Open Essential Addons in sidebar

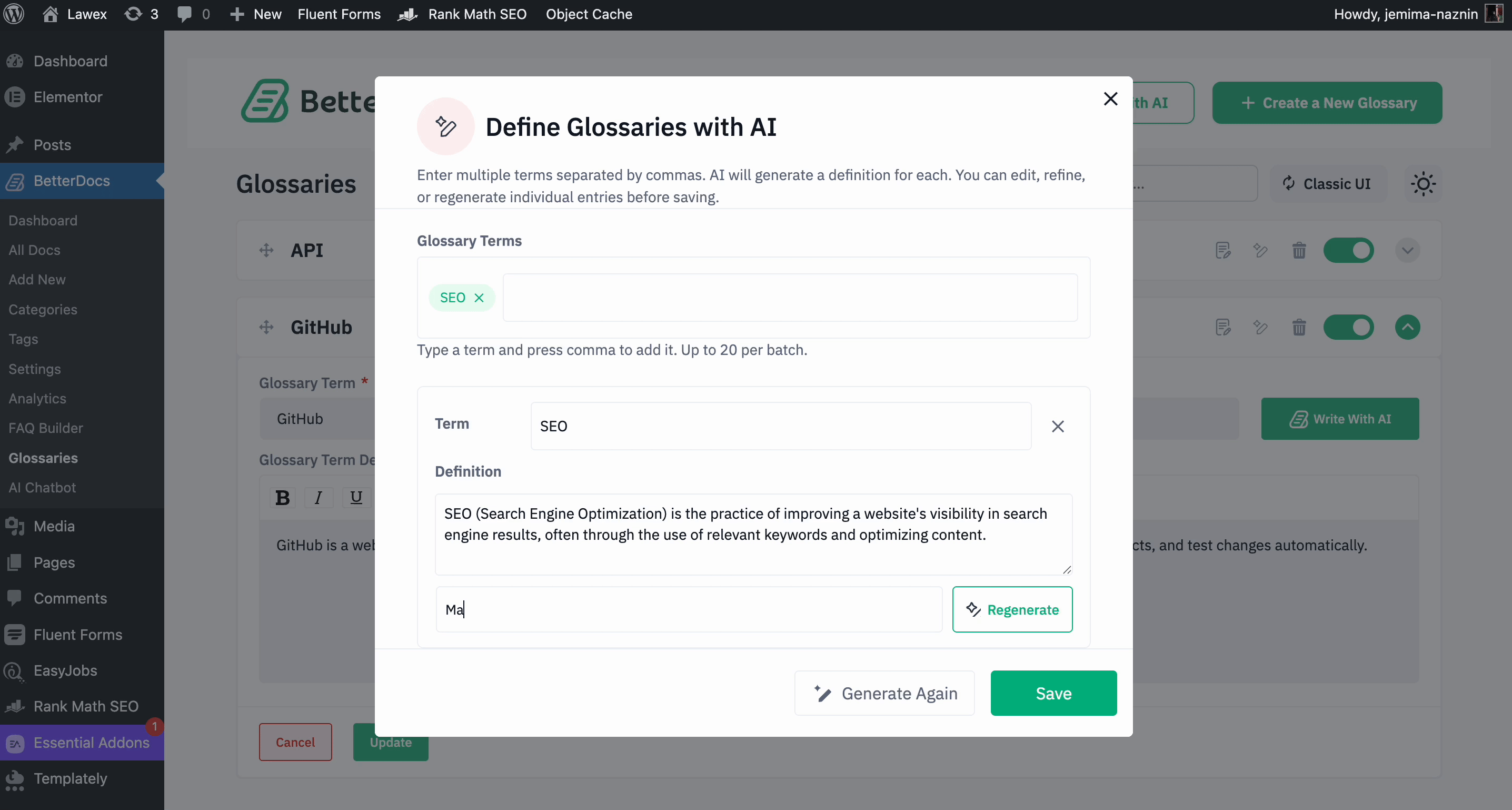coord(82,743)
